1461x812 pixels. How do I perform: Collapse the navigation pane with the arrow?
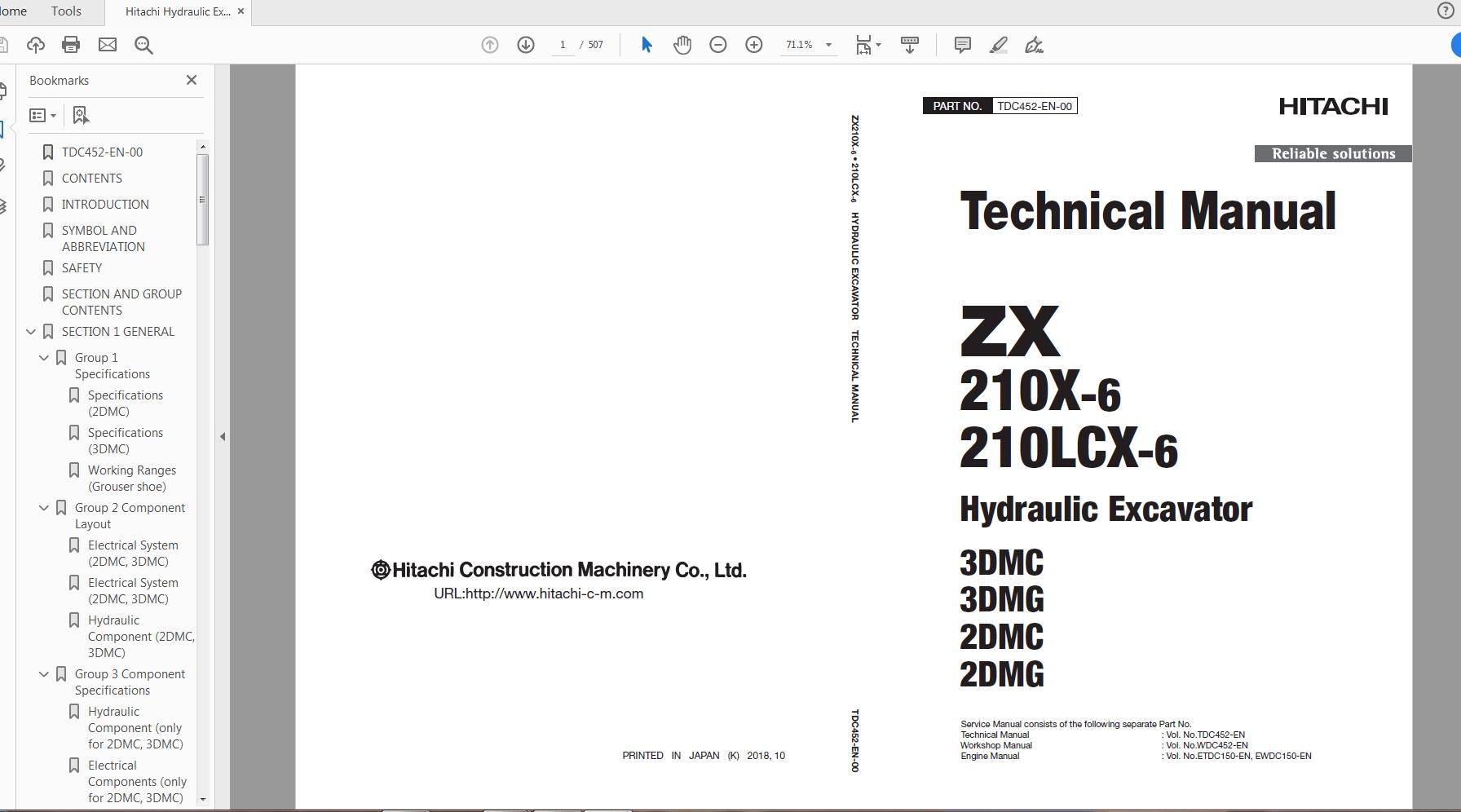223,436
